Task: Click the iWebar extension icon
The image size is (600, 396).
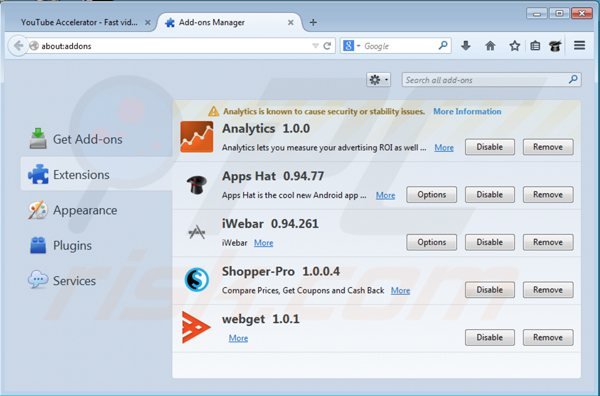Action: [197, 231]
